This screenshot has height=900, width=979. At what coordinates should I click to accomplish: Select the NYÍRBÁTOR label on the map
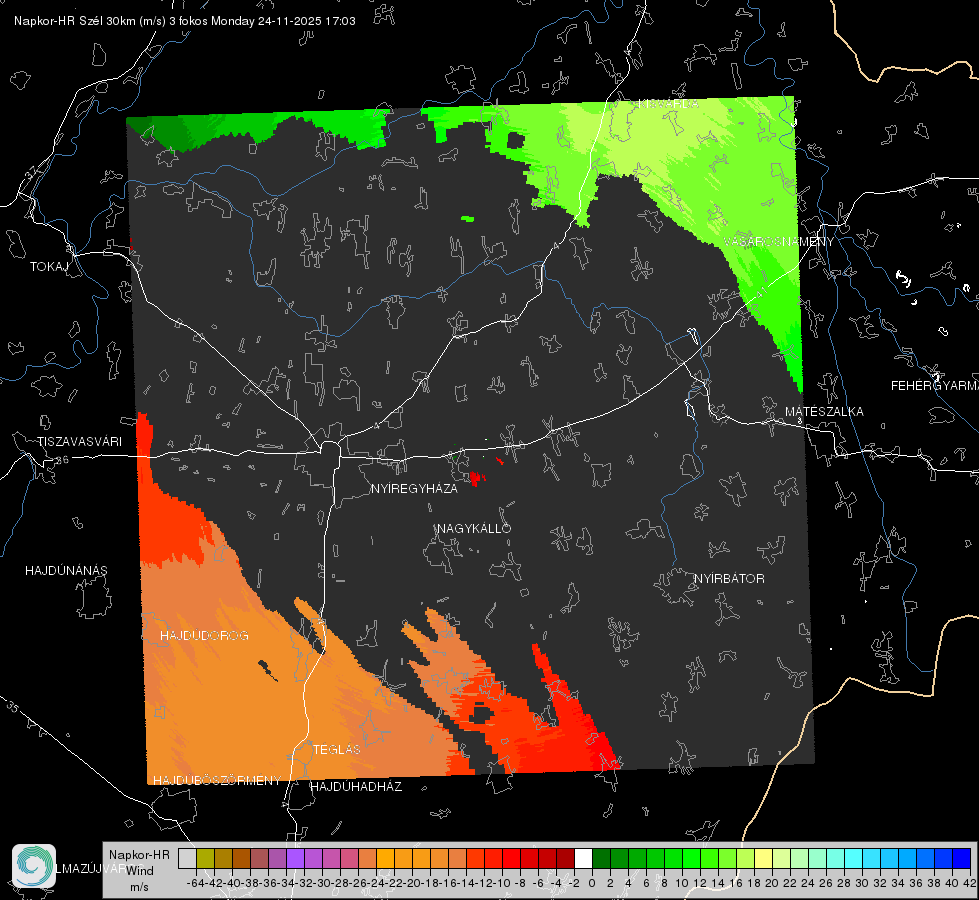(x=729, y=579)
